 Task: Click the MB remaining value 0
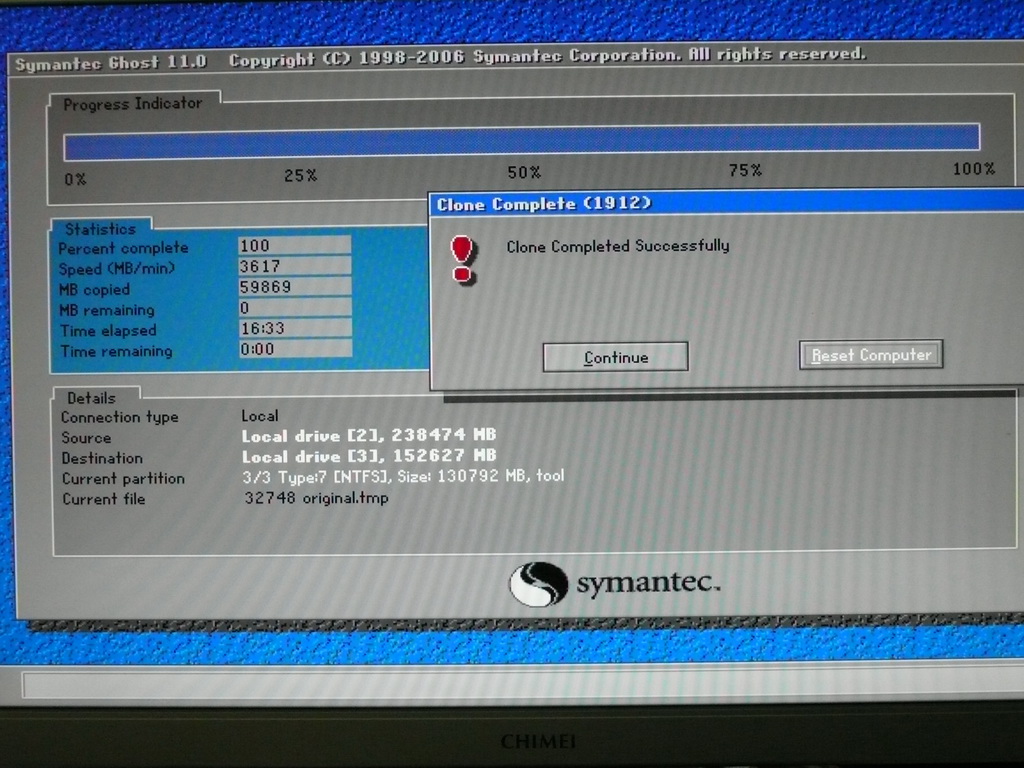(x=294, y=308)
